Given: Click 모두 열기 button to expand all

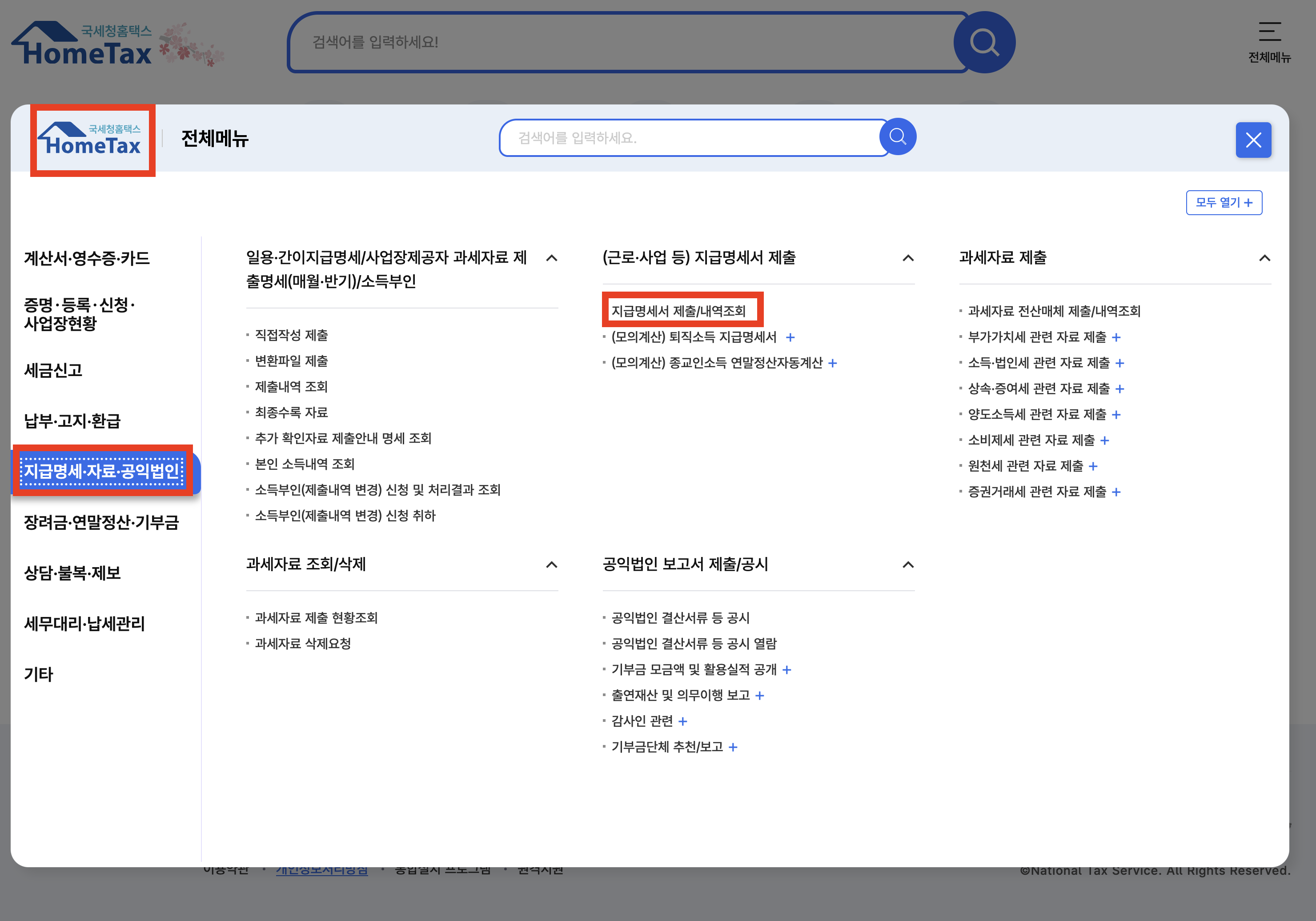Looking at the screenshot, I should point(1224,203).
